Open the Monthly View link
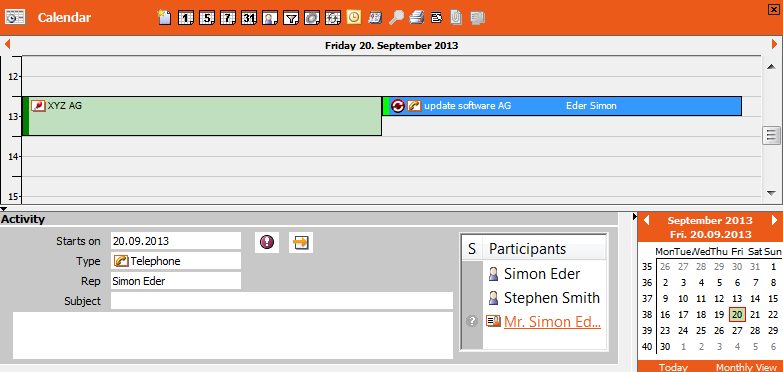Viewport: 783px width, 372px height. [x=746, y=367]
